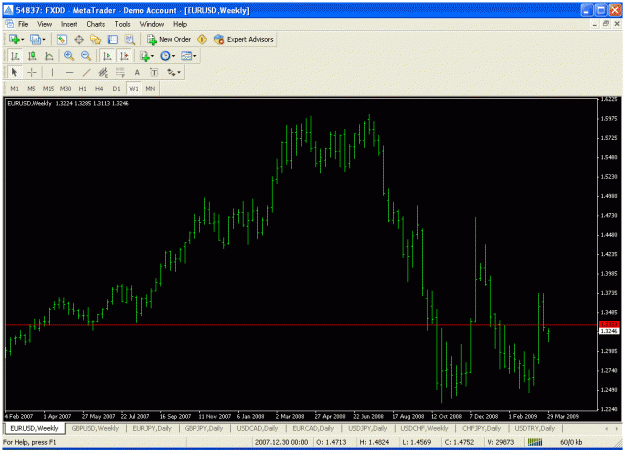
Task: Click the Expert Advisors button
Action: tap(244, 39)
